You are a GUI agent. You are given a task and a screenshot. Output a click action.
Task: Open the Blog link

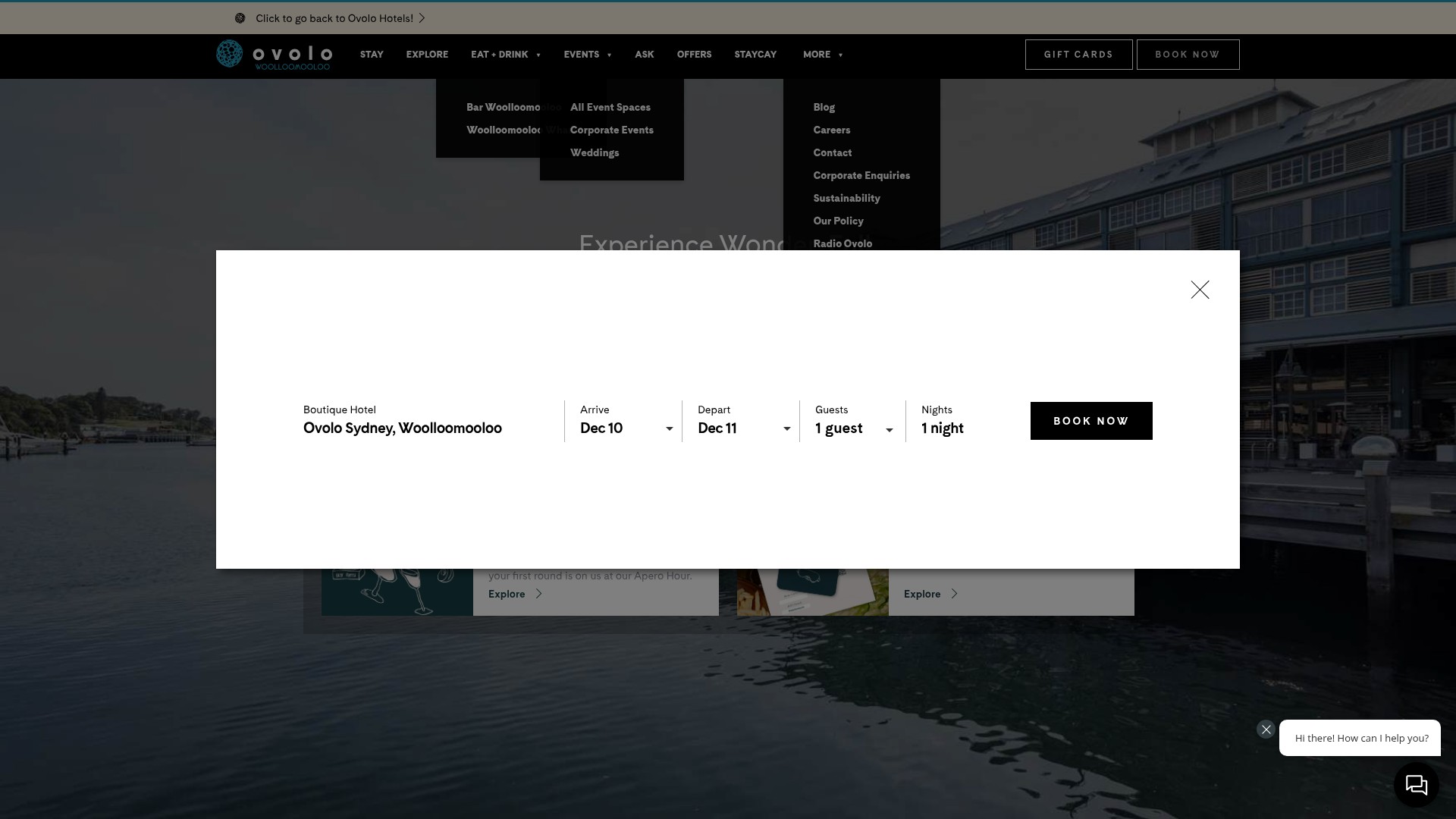tap(824, 108)
